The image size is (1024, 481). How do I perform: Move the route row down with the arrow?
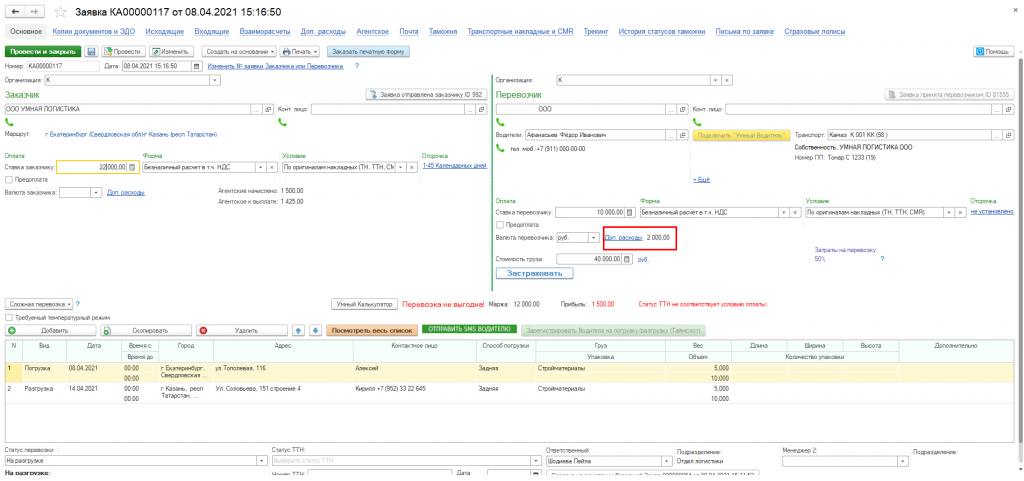pyautogui.click(x=314, y=330)
